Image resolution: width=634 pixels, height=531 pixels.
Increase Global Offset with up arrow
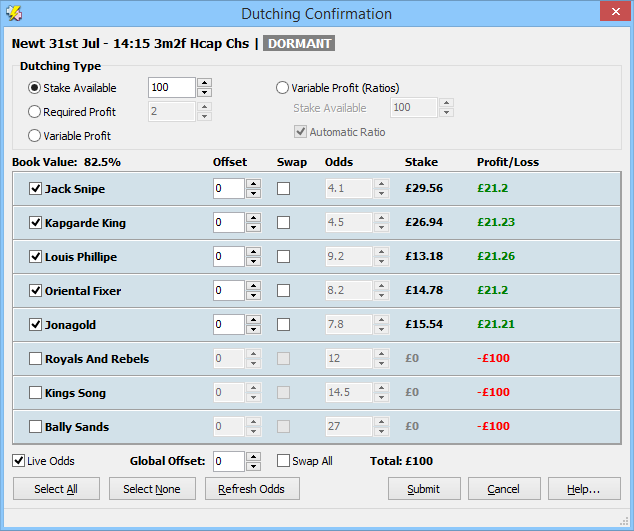point(253,456)
